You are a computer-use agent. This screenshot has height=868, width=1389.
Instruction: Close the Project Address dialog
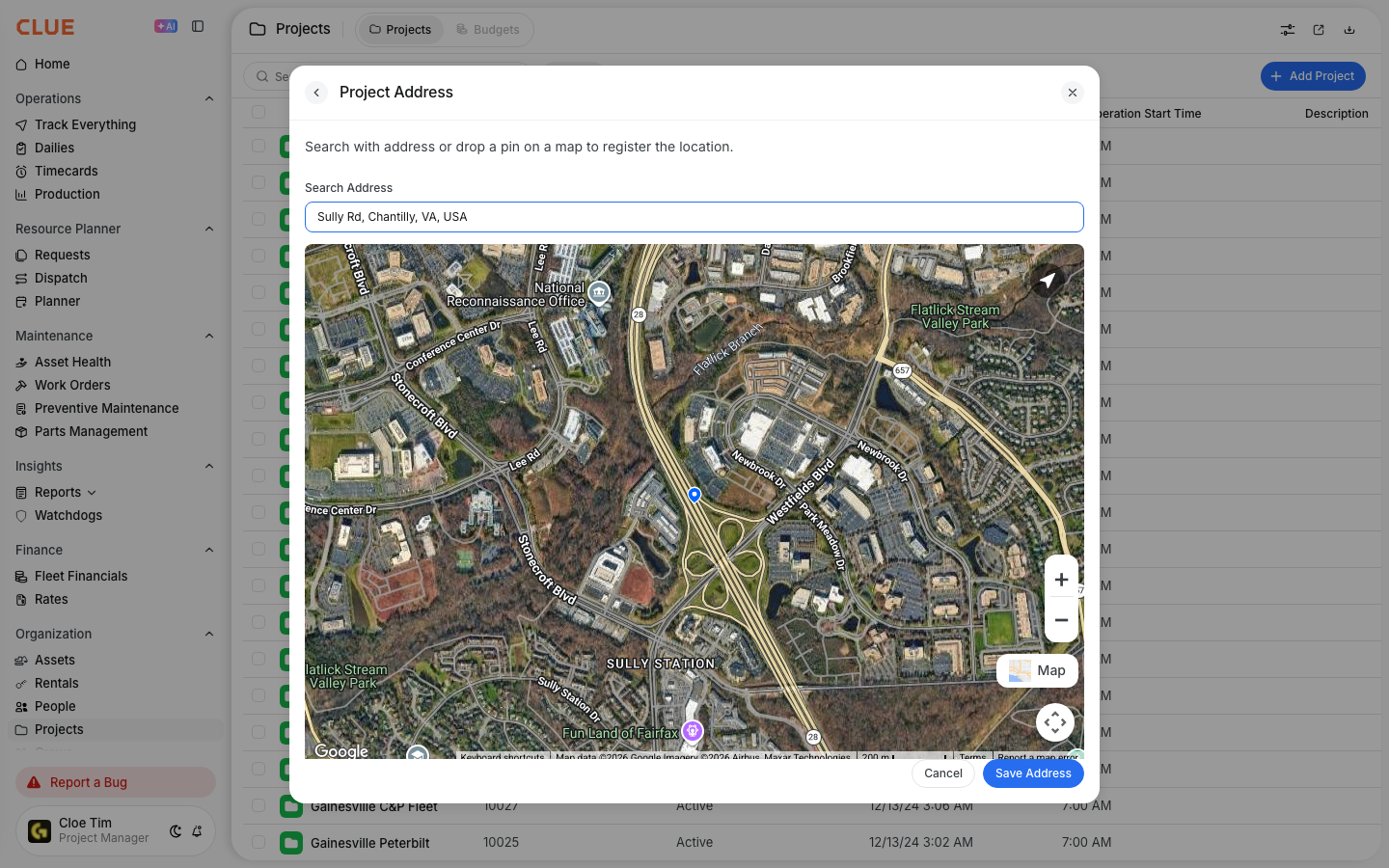1073,93
